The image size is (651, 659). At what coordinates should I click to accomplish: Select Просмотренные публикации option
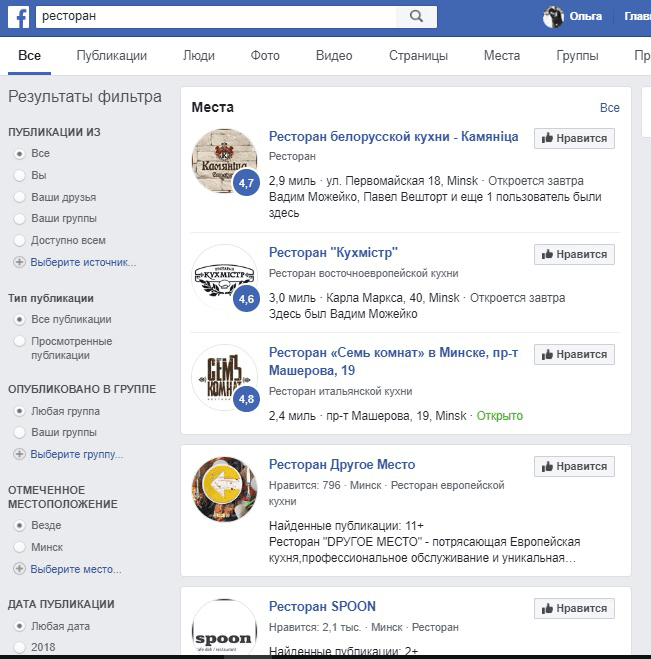(19, 341)
